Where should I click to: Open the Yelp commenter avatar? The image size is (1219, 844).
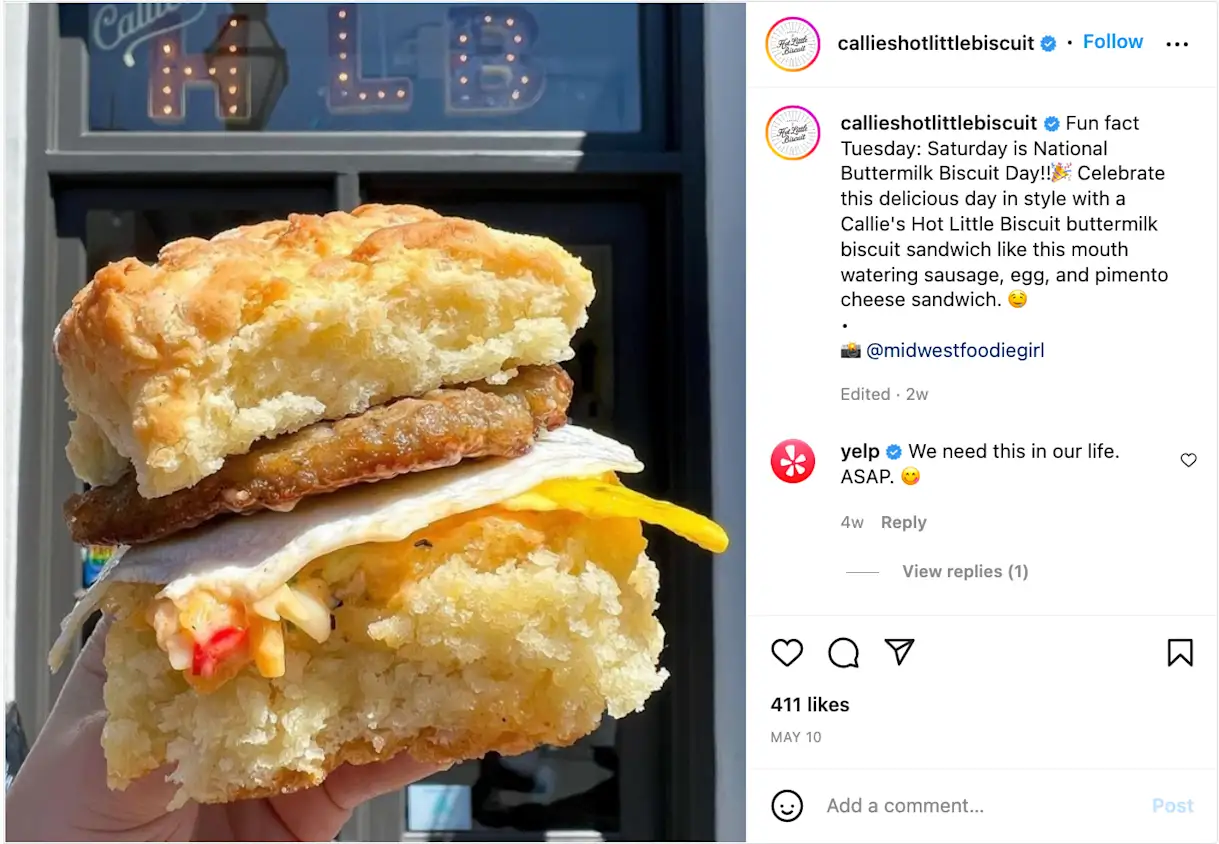792,461
